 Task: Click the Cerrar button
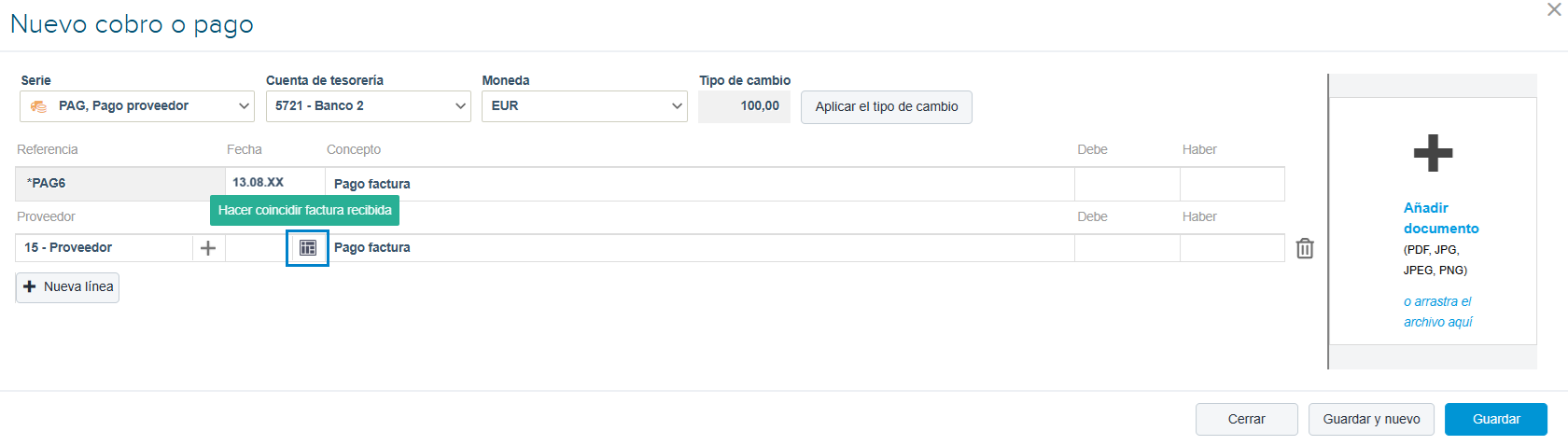click(1246, 420)
